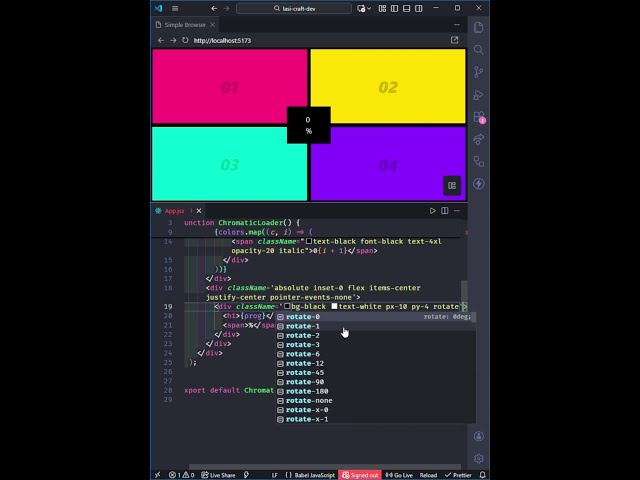Switch to the App.jsx editor tab
The width and height of the screenshot is (640, 480).
click(x=174, y=211)
